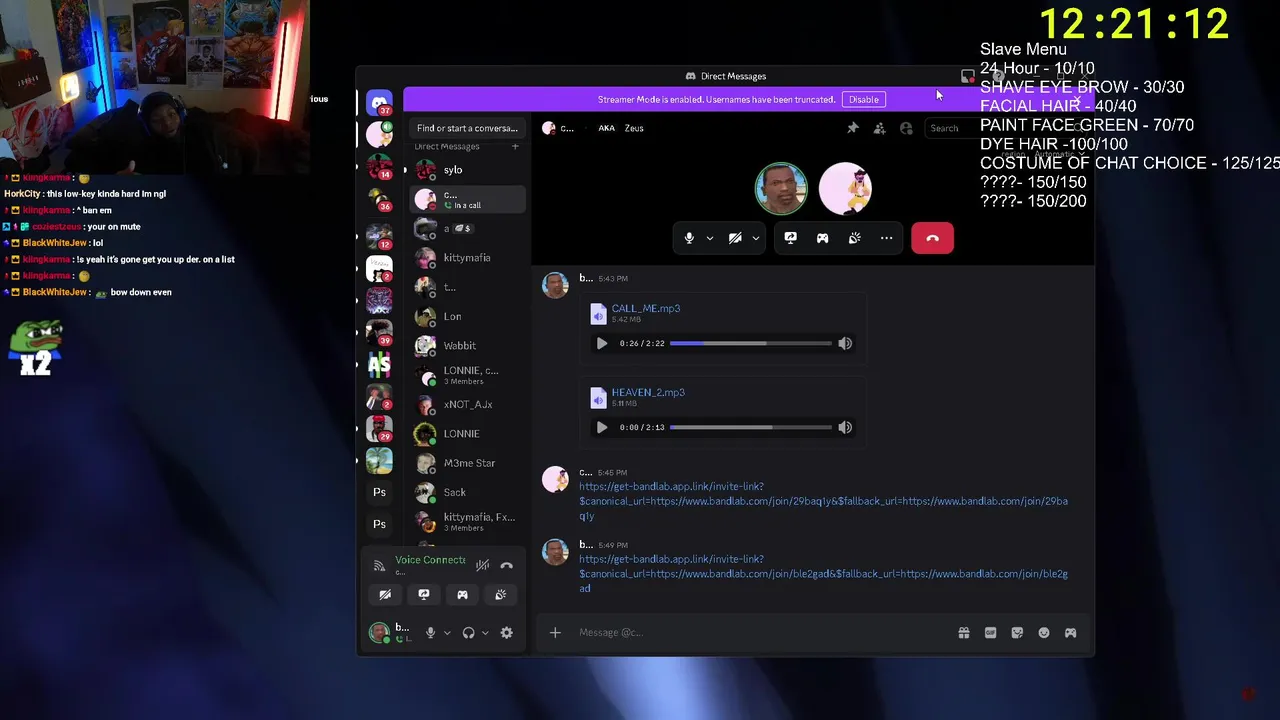This screenshot has width=1280, height=720.
Task: Click attachment plus icon in message bar
Action: coord(555,632)
